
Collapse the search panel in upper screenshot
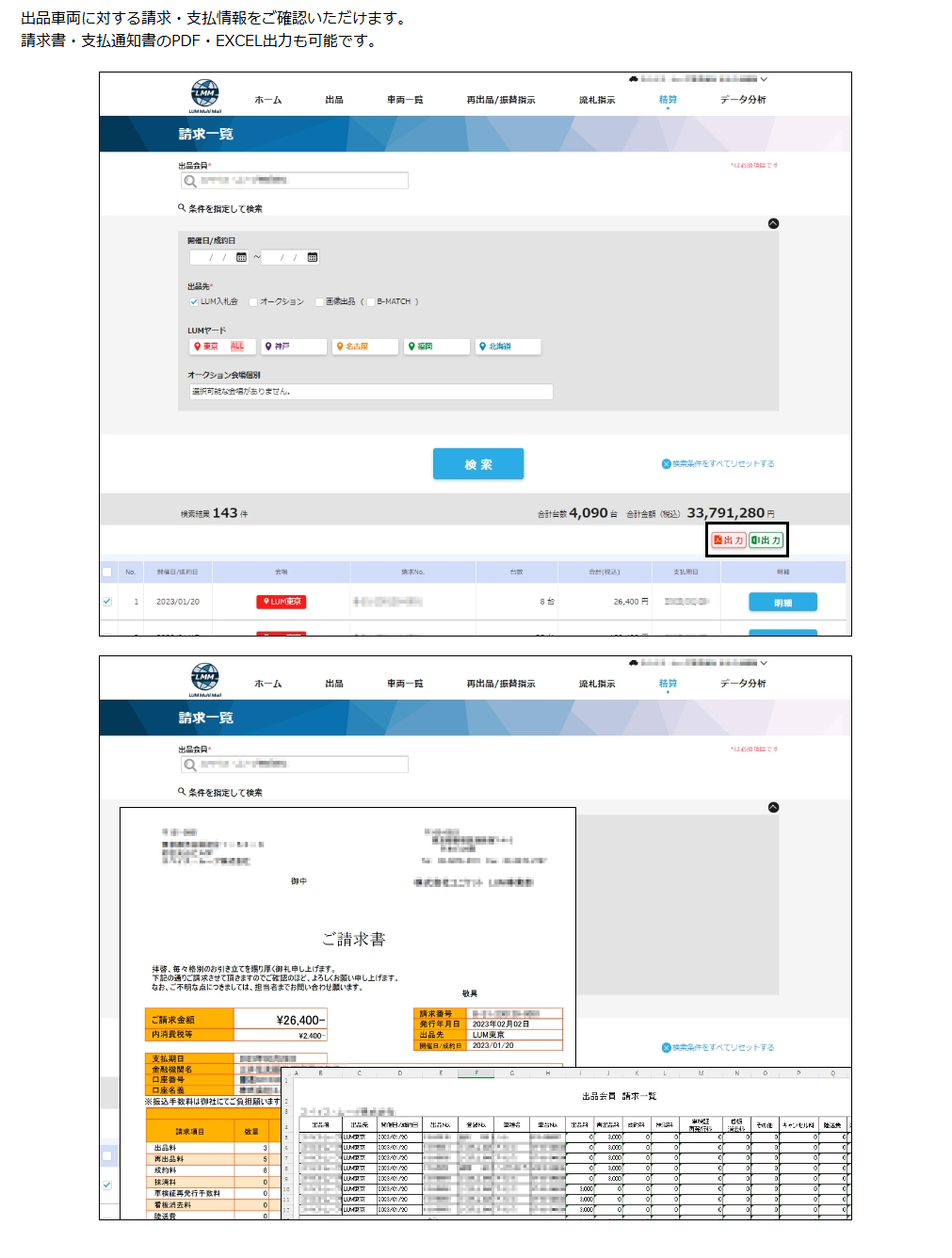[773, 224]
